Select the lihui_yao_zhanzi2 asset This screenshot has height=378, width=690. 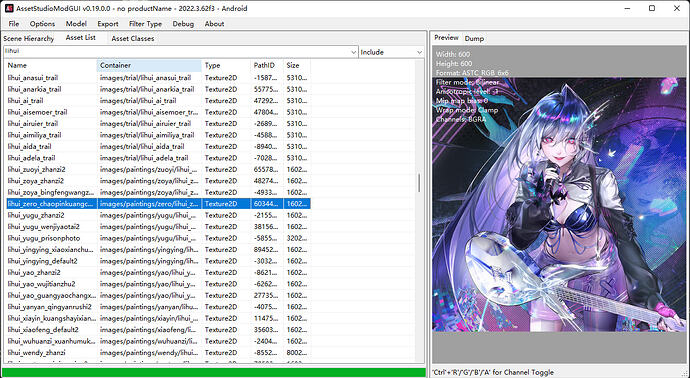pyautogui.click(x=158, y=272)
